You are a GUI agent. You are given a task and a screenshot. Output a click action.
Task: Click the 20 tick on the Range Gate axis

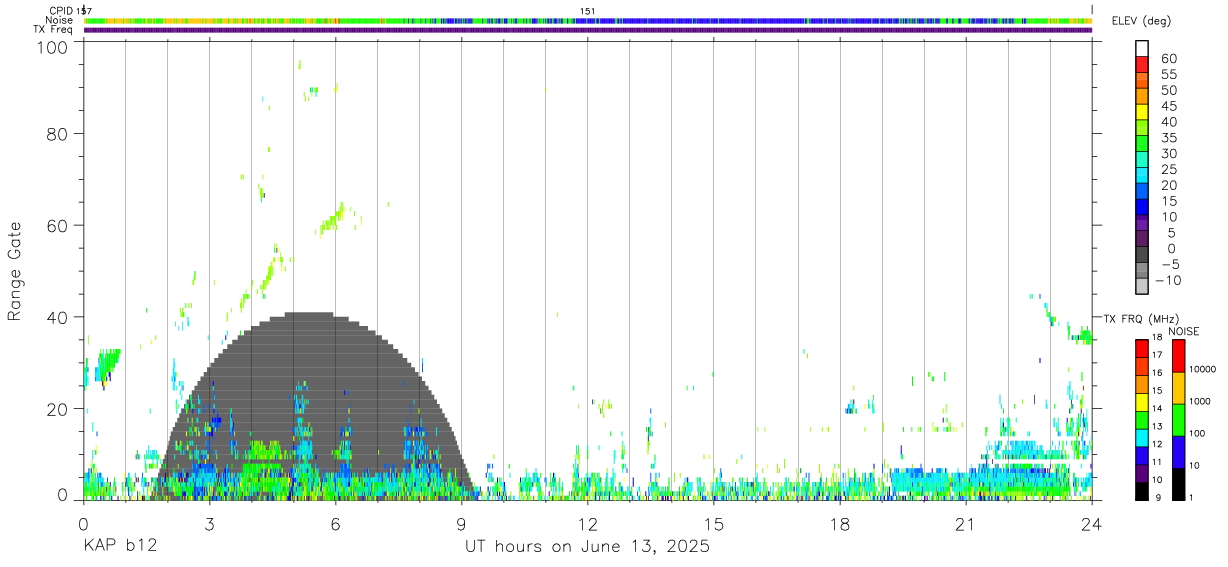(58, 409)
